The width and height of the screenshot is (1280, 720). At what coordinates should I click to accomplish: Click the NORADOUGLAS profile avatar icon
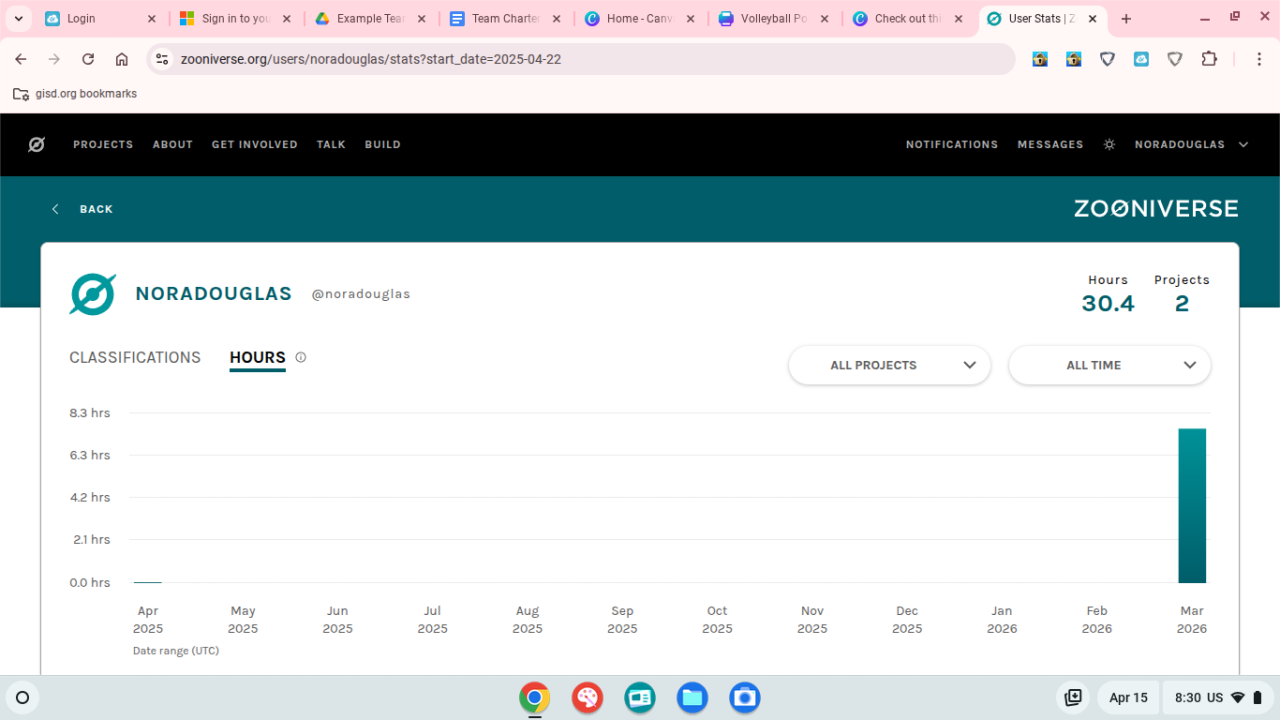point(93,294)
